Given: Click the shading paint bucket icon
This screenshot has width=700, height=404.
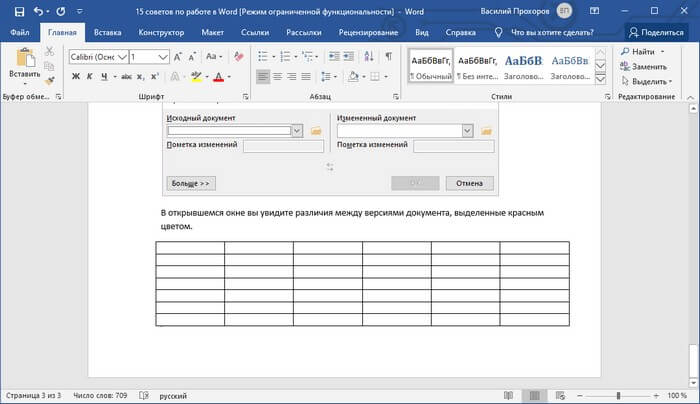Looking at the screenshot, I should point(353,77).
